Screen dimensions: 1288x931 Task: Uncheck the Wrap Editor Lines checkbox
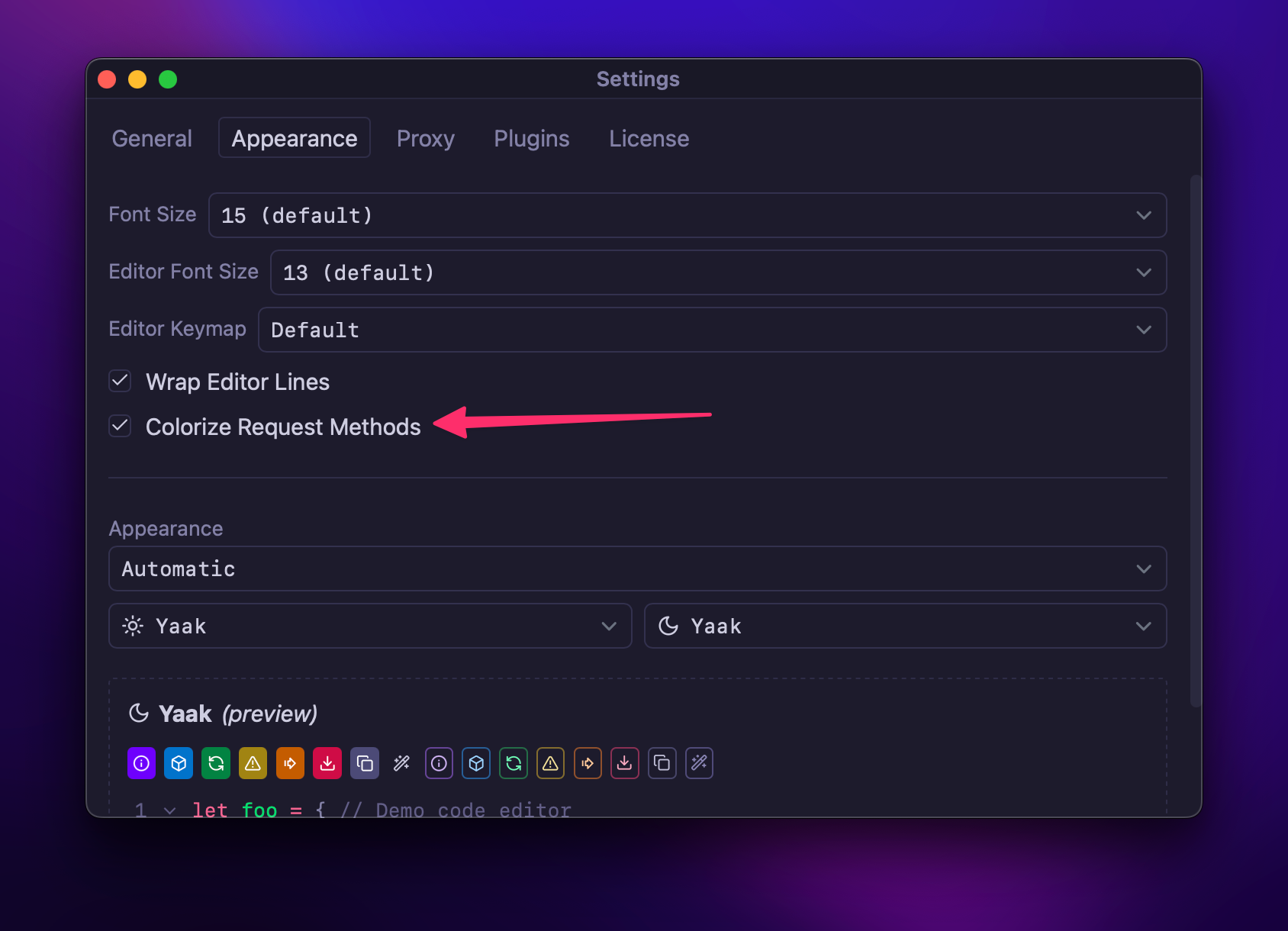[x=121, y=381]
